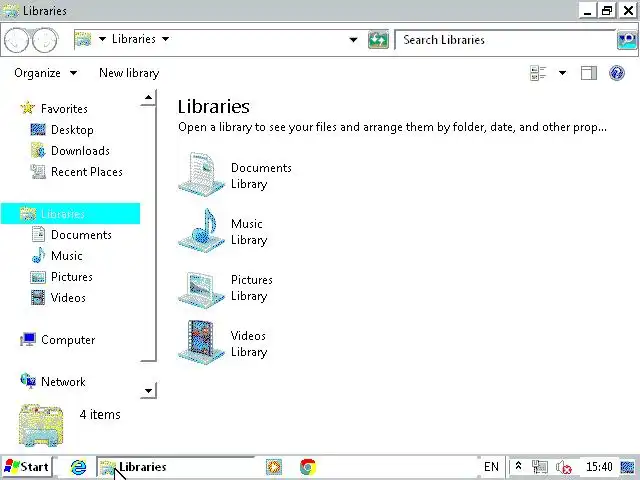Expand the views options dropdown arrow

(x=562, y=73)
